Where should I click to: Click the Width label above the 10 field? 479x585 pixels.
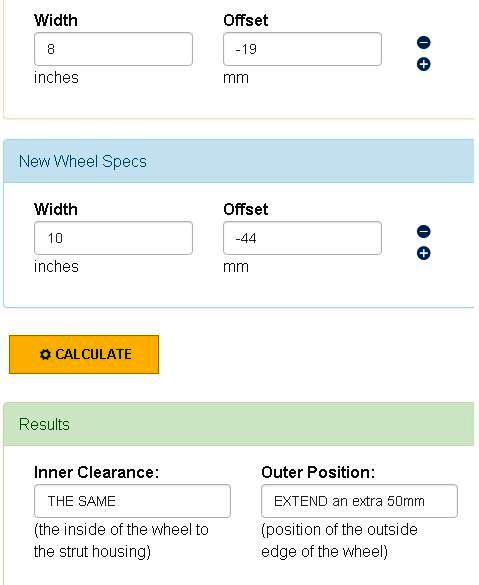[x=56, y=209]
